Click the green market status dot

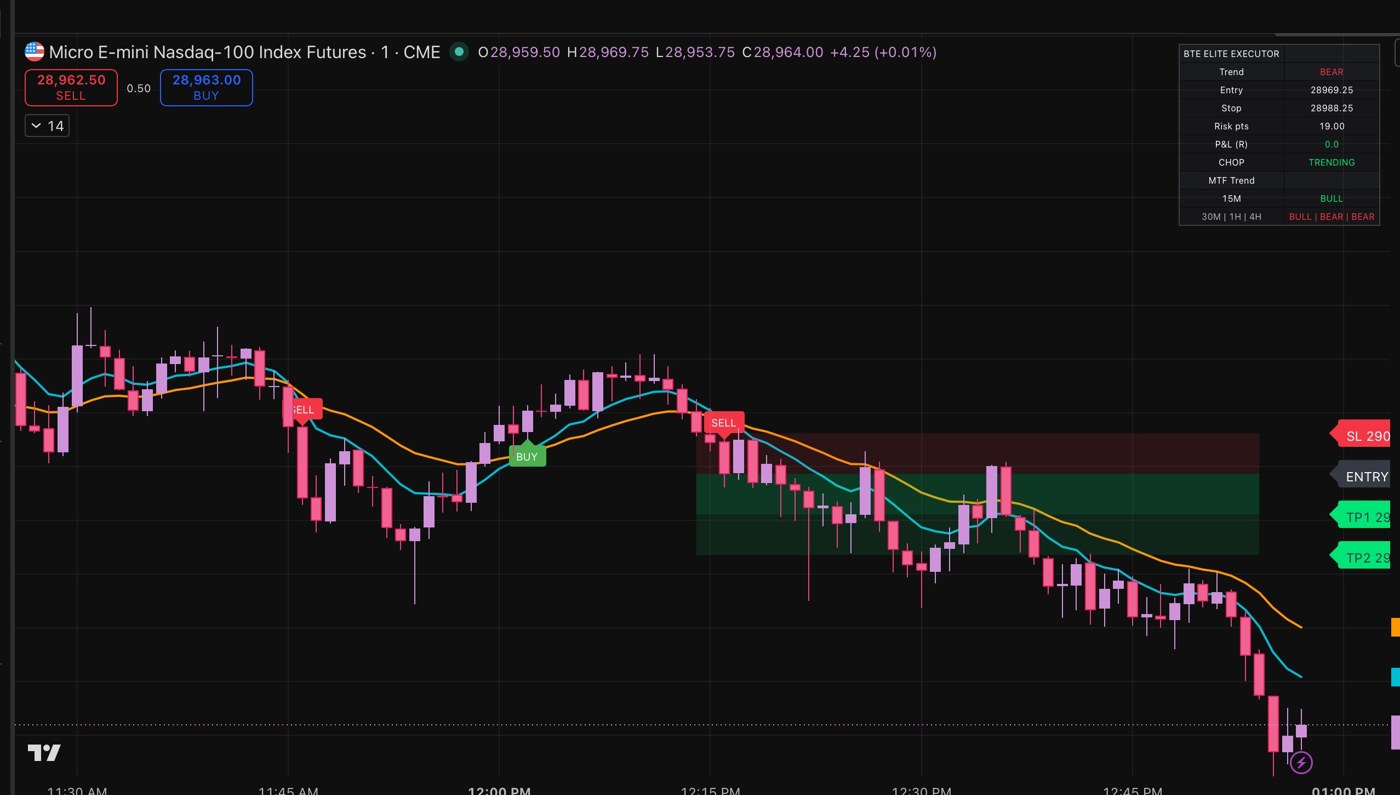[x=459, y=52]
